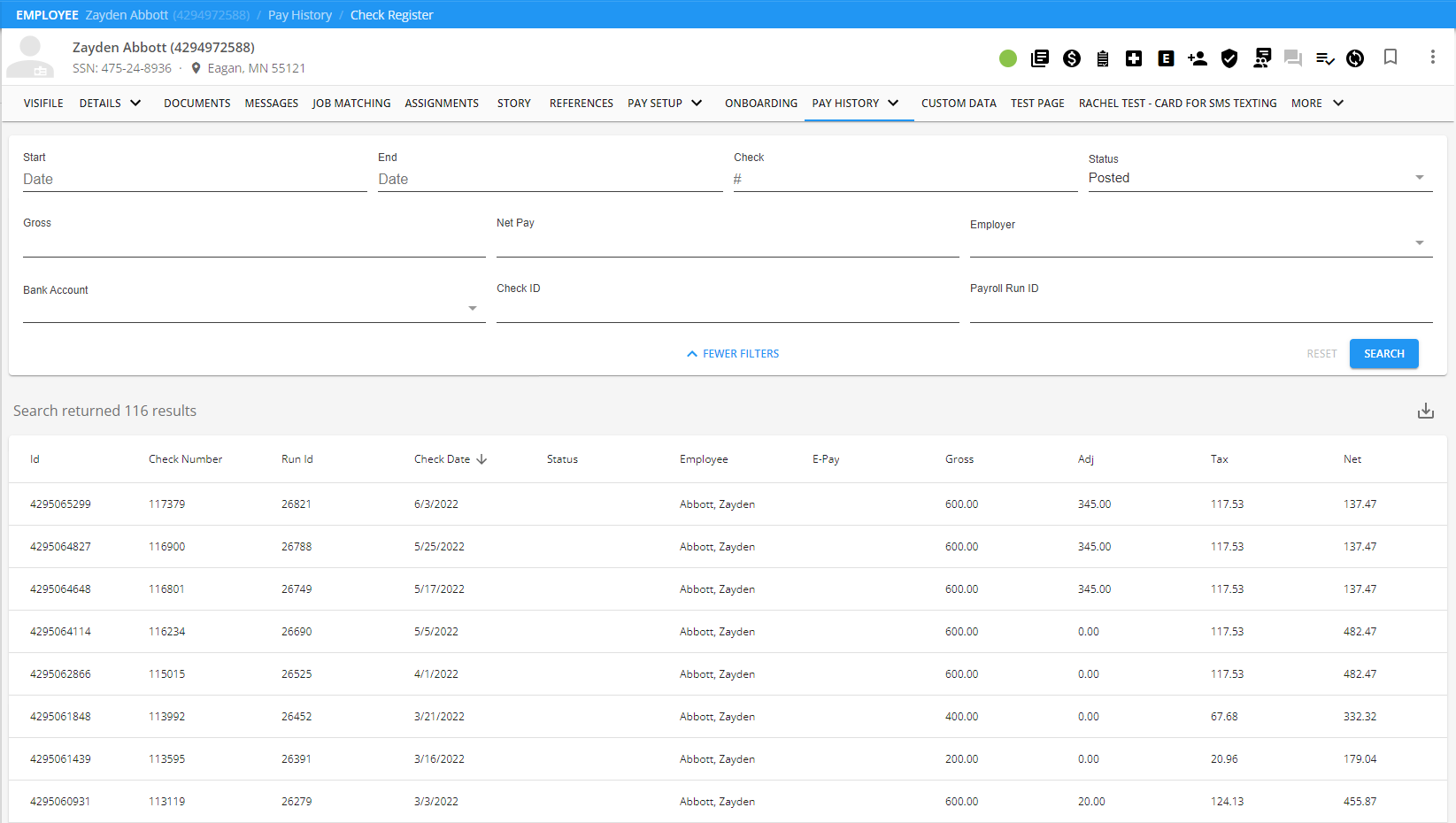Viewport: 1456px width, 823px height.
Task: Download the check register results
Action: pyautogui.click(x=1425, y=411)
